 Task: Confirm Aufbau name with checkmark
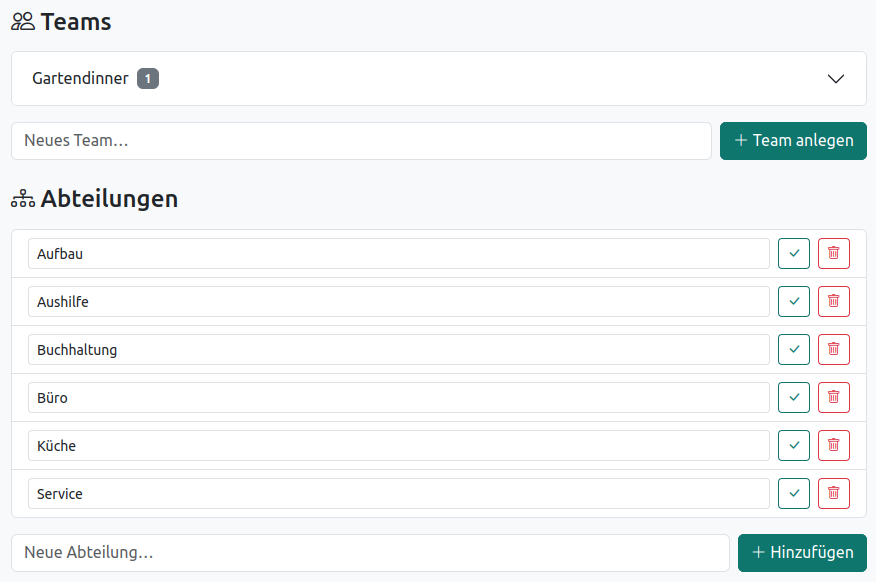pyautogui.click(x=794, y=254)
